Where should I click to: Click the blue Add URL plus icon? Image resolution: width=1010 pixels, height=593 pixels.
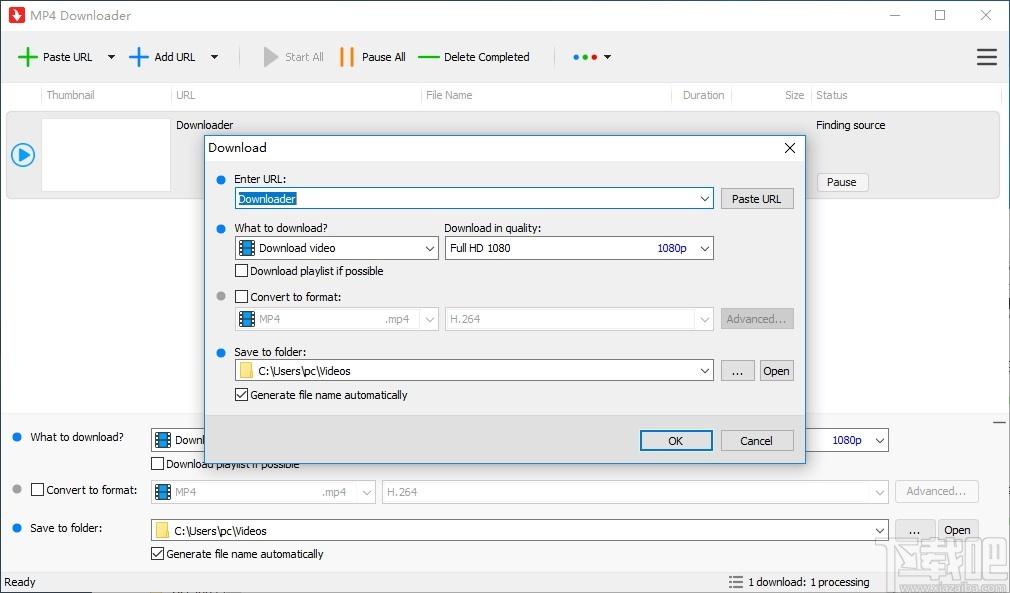(x=139, y=57)
